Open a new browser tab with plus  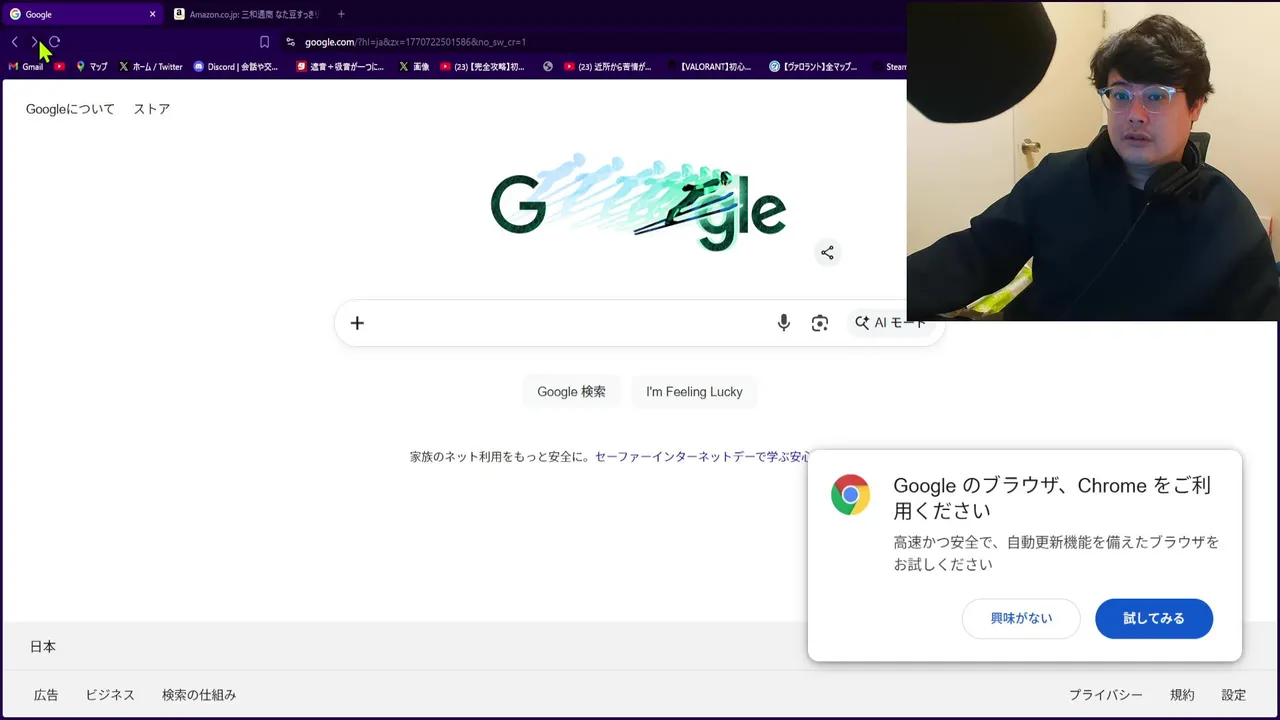pos(341,14)
